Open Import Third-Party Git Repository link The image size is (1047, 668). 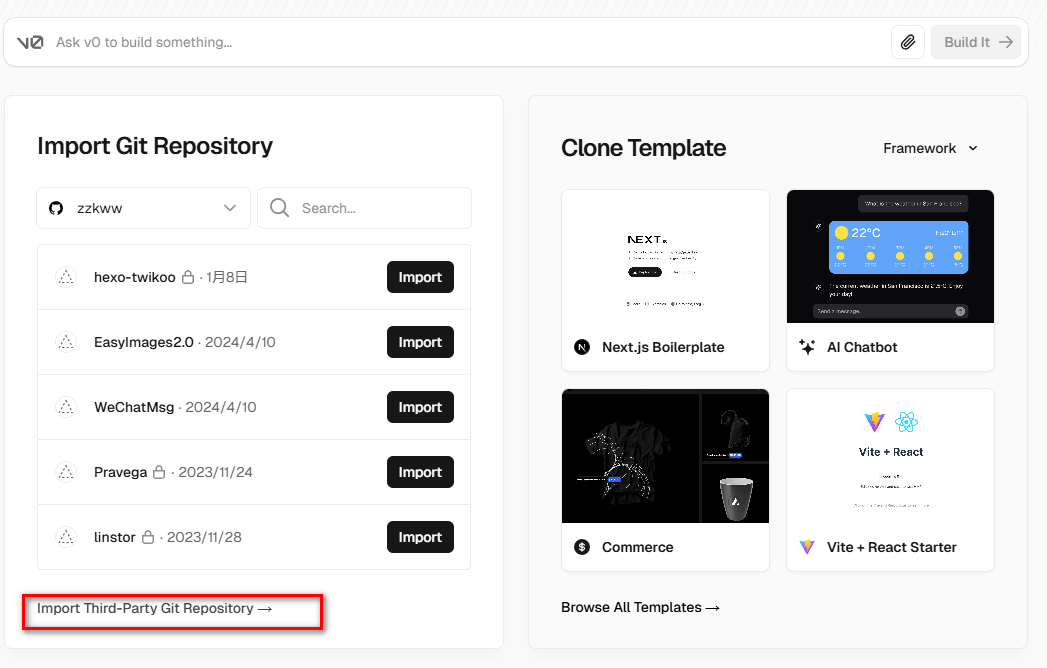click(154, 608)
